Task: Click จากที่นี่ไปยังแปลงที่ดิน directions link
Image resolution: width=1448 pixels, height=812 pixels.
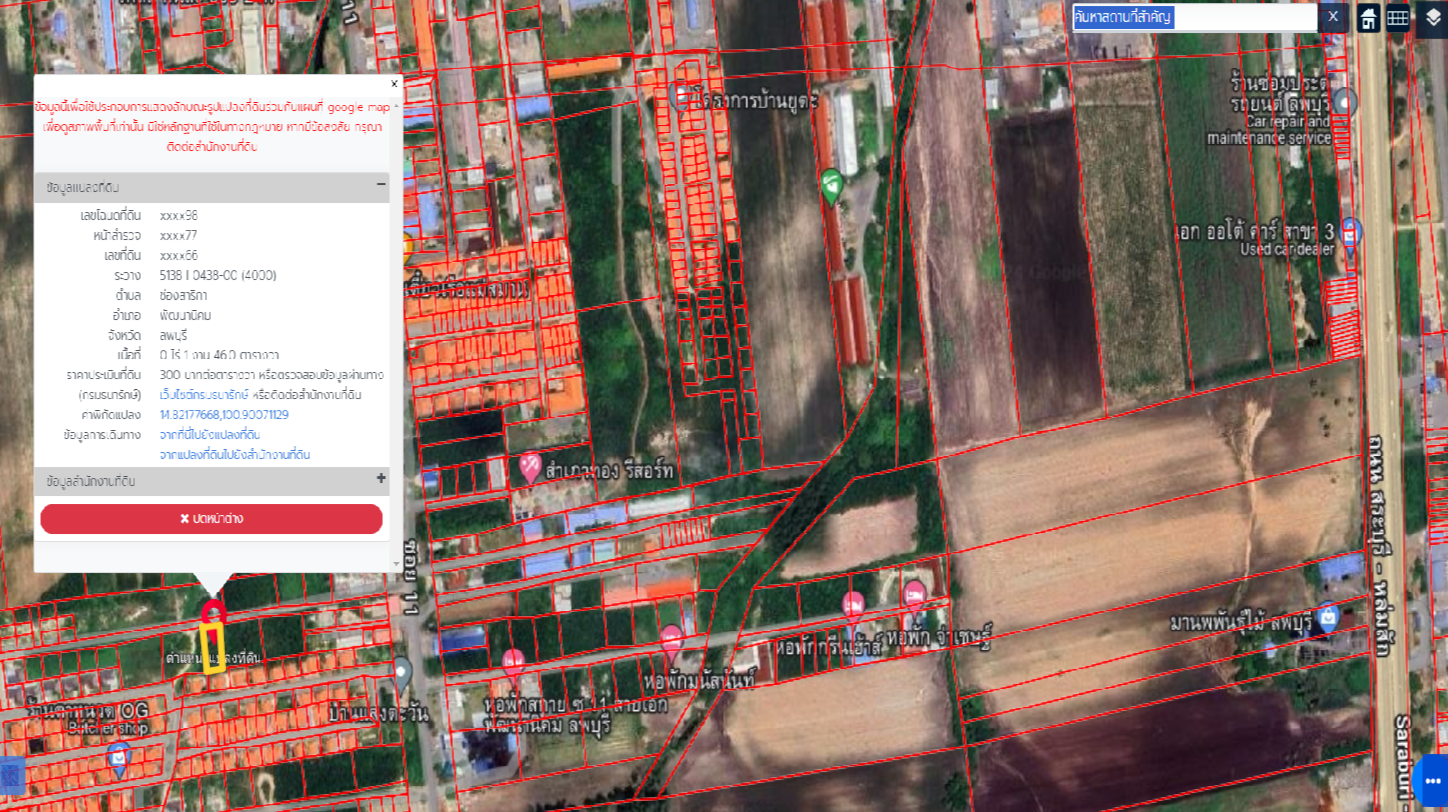Action: (x=210, y=435)
